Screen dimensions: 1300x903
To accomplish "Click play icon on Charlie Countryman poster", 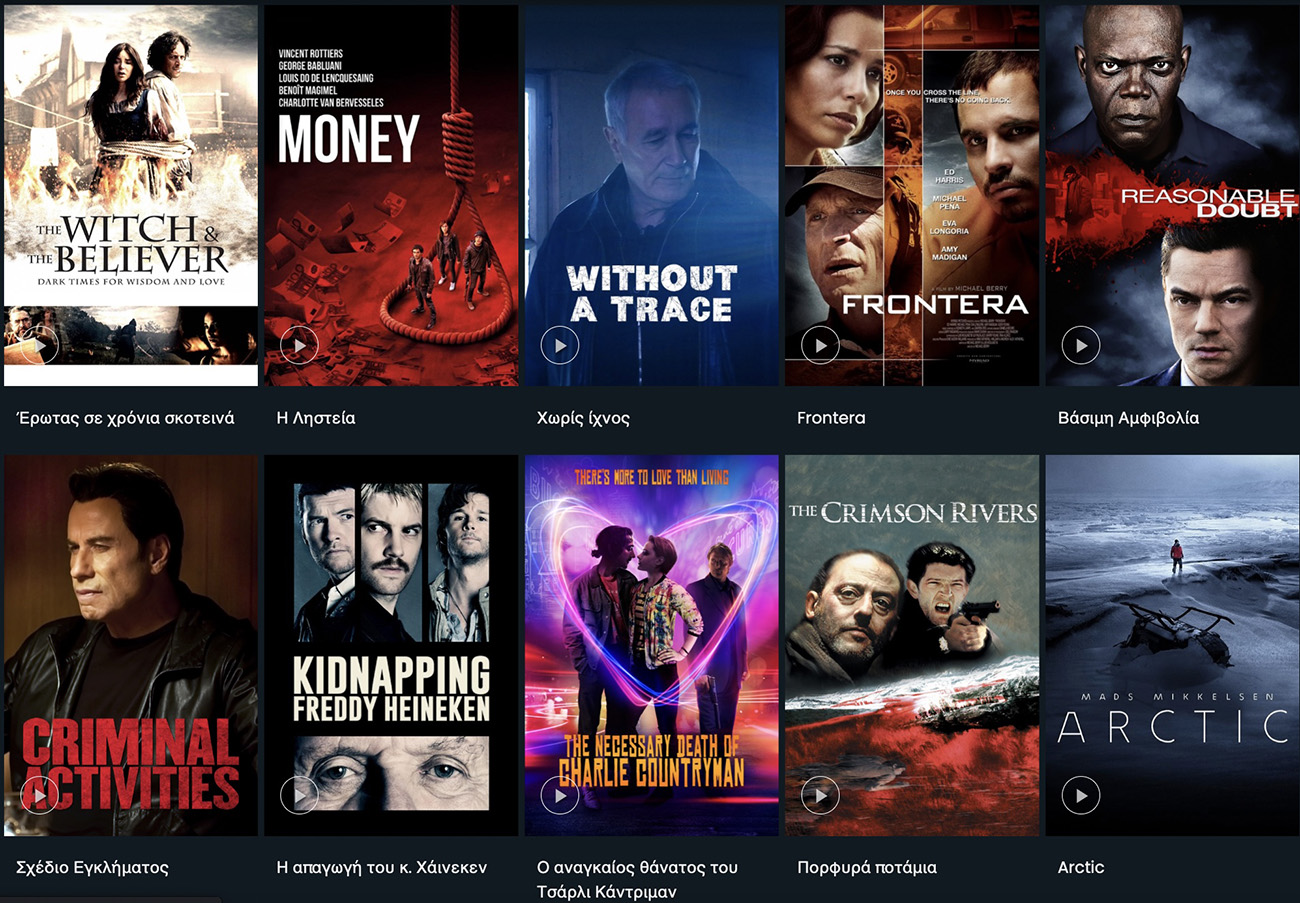I will (x=560, y=796).
